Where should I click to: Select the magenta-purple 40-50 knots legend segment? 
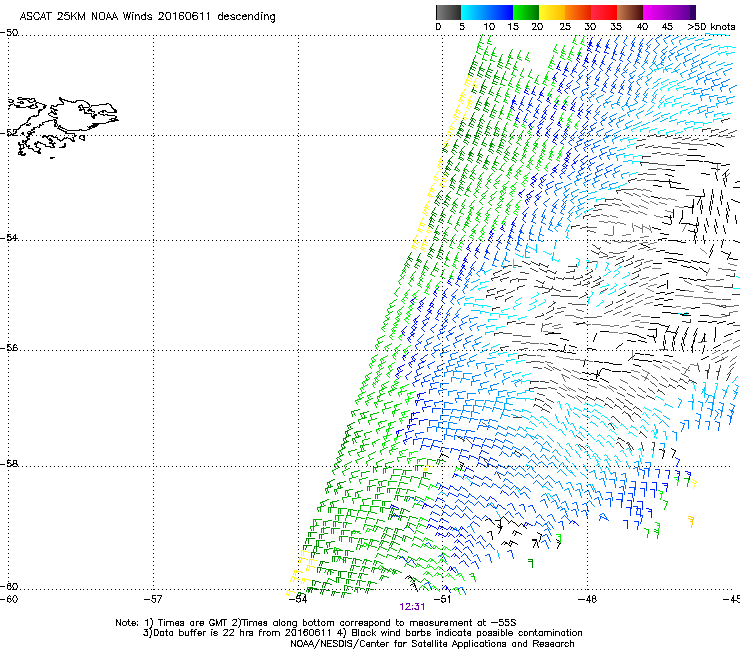669,12
